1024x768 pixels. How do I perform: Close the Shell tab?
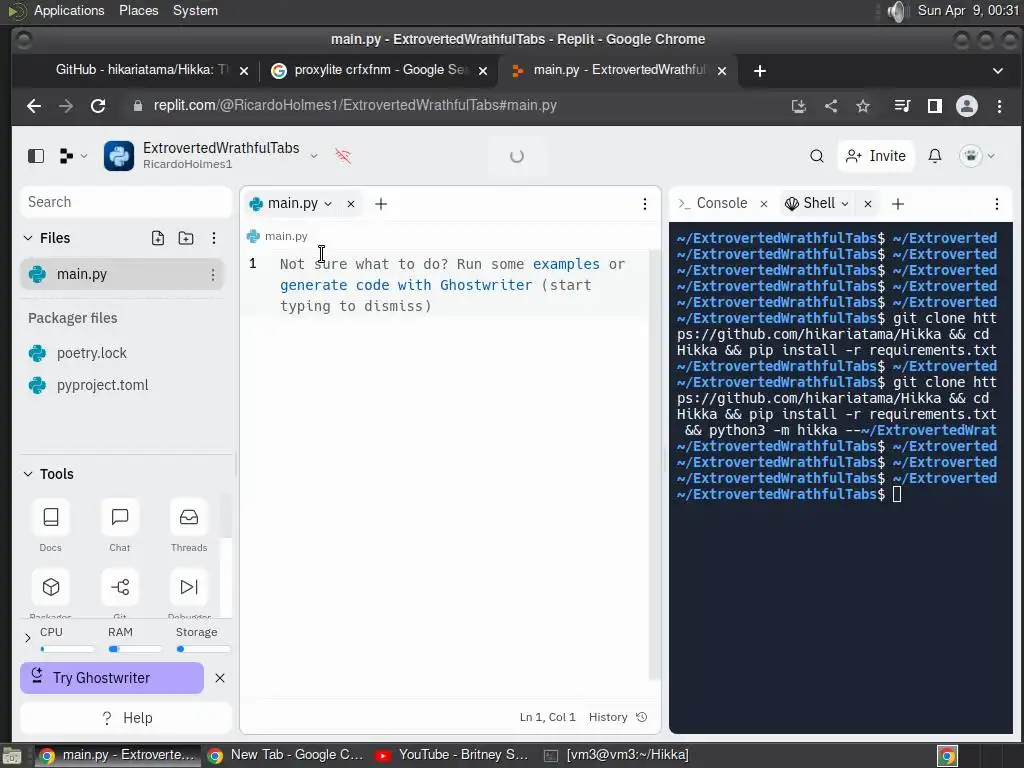(x=868, y=204)
